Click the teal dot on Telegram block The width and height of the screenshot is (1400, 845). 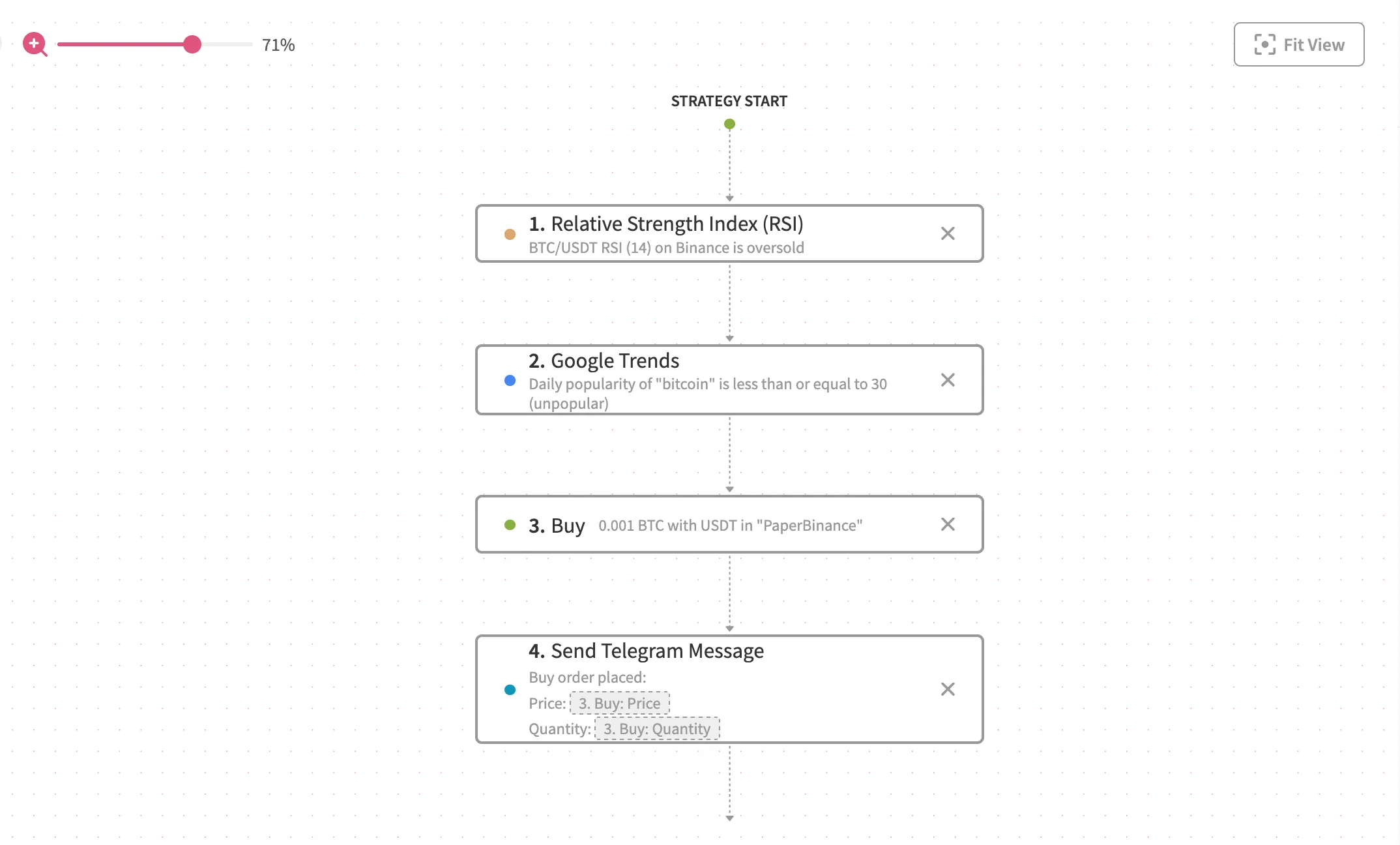point(510,690)
